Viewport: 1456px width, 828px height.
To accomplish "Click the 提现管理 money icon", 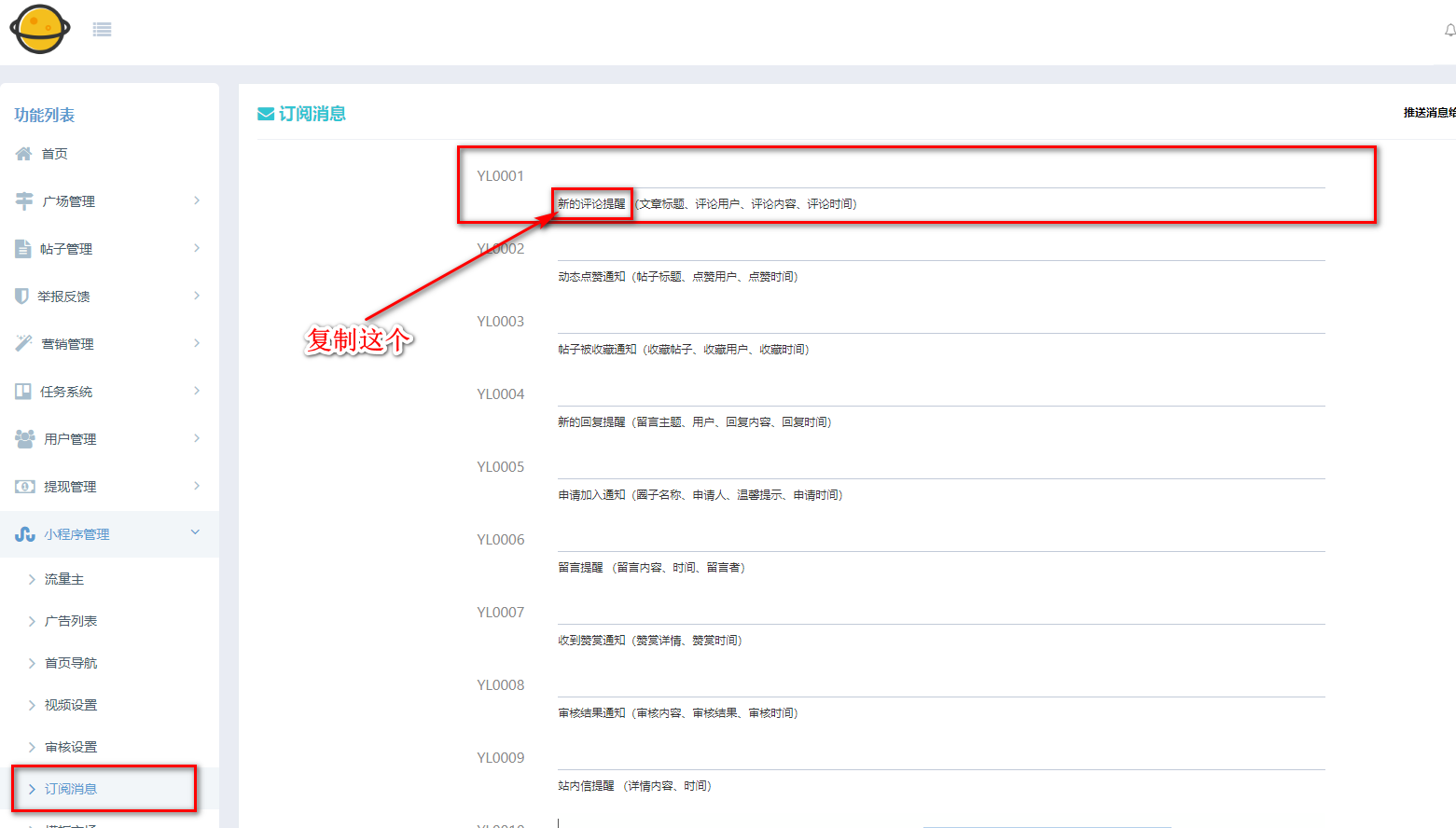I will coord(25,486).
